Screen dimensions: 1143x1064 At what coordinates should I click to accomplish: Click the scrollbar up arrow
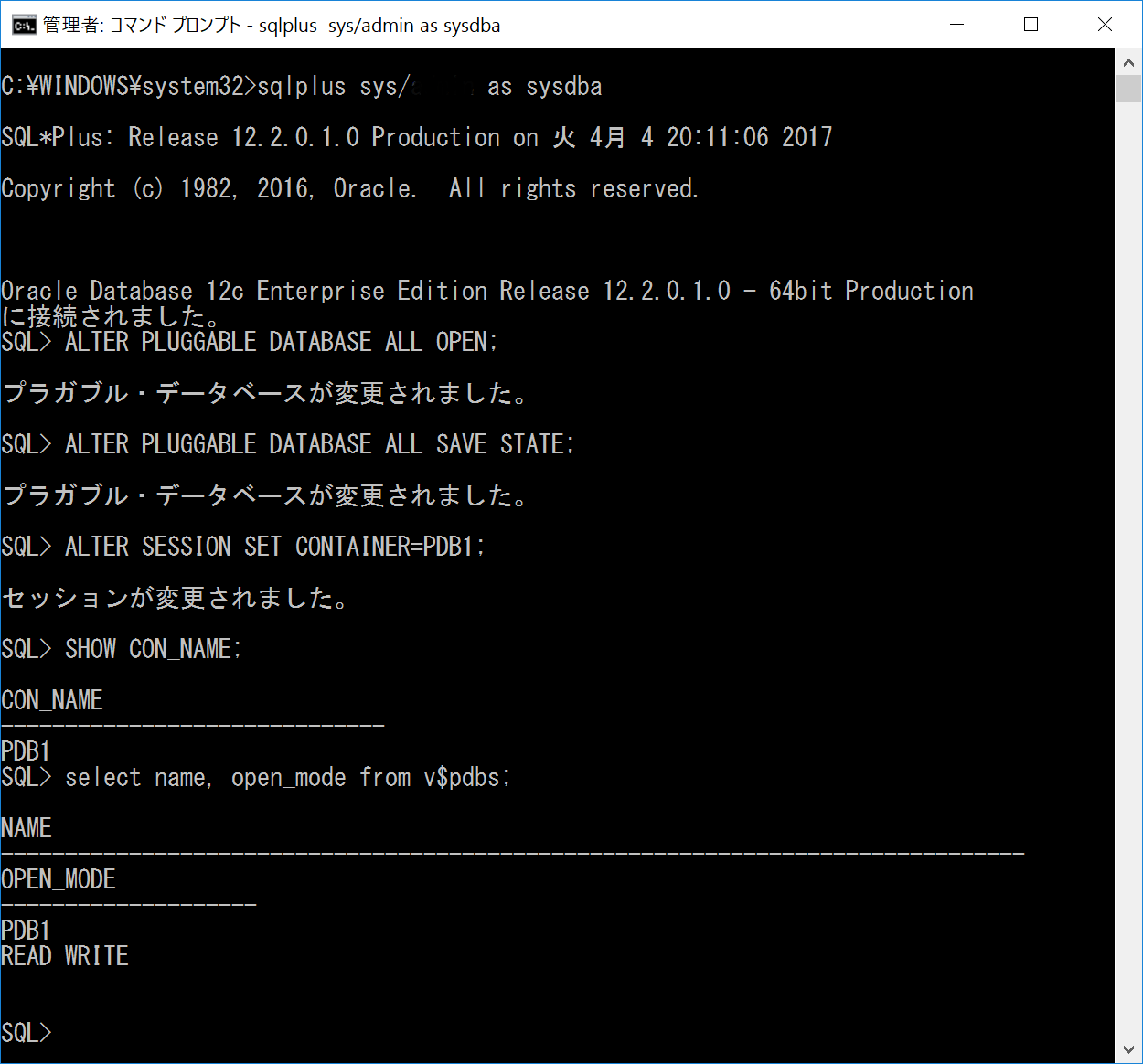[1128, 62]
